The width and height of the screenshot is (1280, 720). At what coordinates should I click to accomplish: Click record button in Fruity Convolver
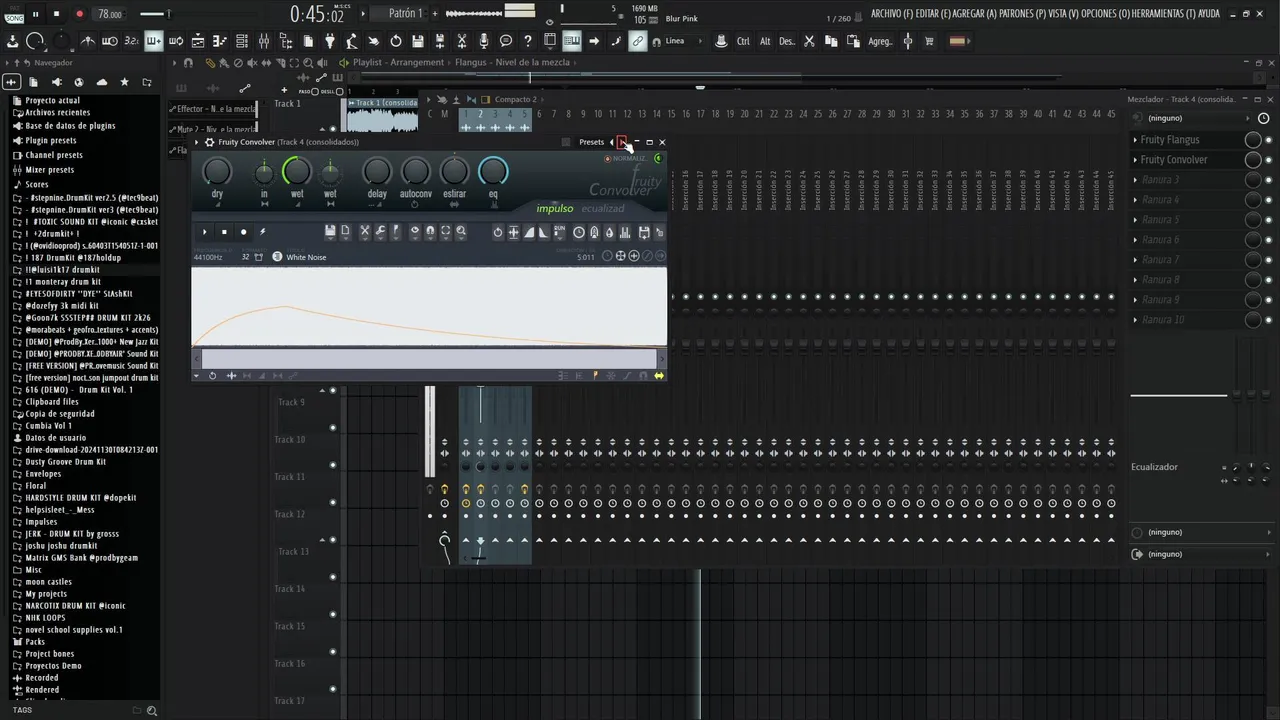pyautogui.click(x=243, y=231)
